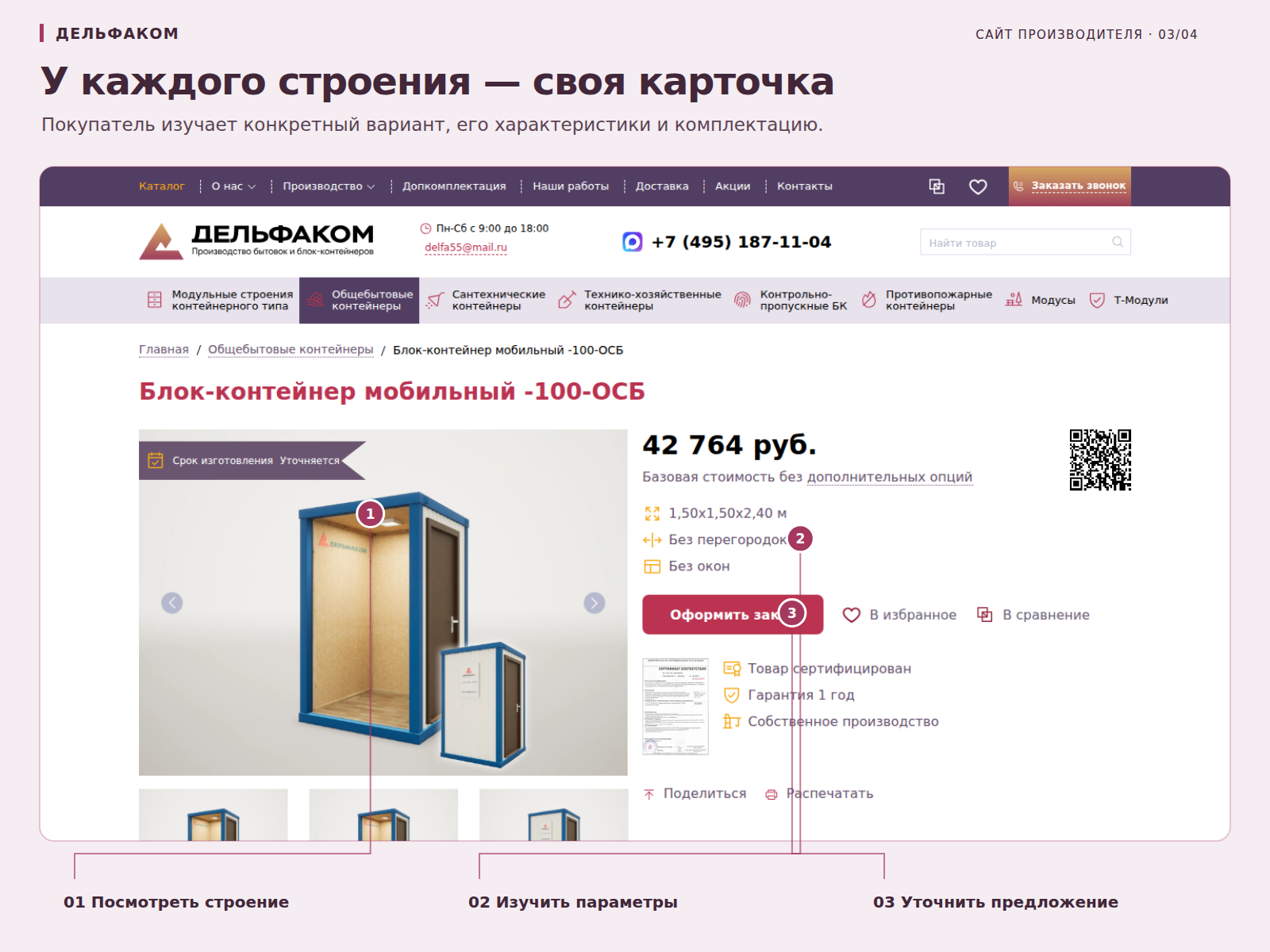The width and height of the screenshot is (1270, 952).
Task: Open the Контакты menu item
Action: click(805, 186)
